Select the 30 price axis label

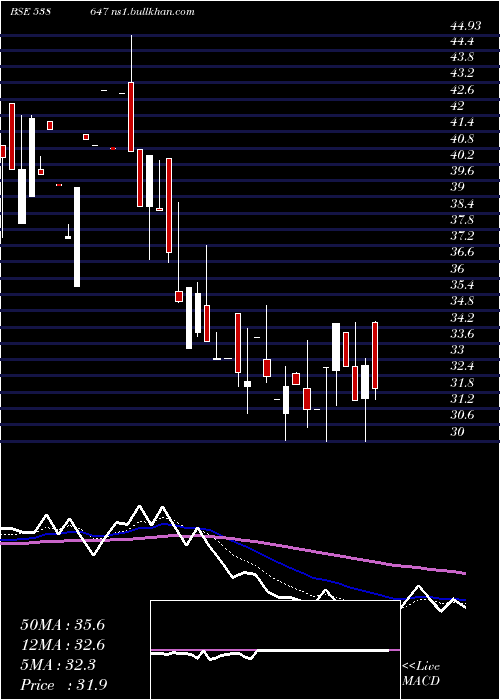tap(458, 431)
